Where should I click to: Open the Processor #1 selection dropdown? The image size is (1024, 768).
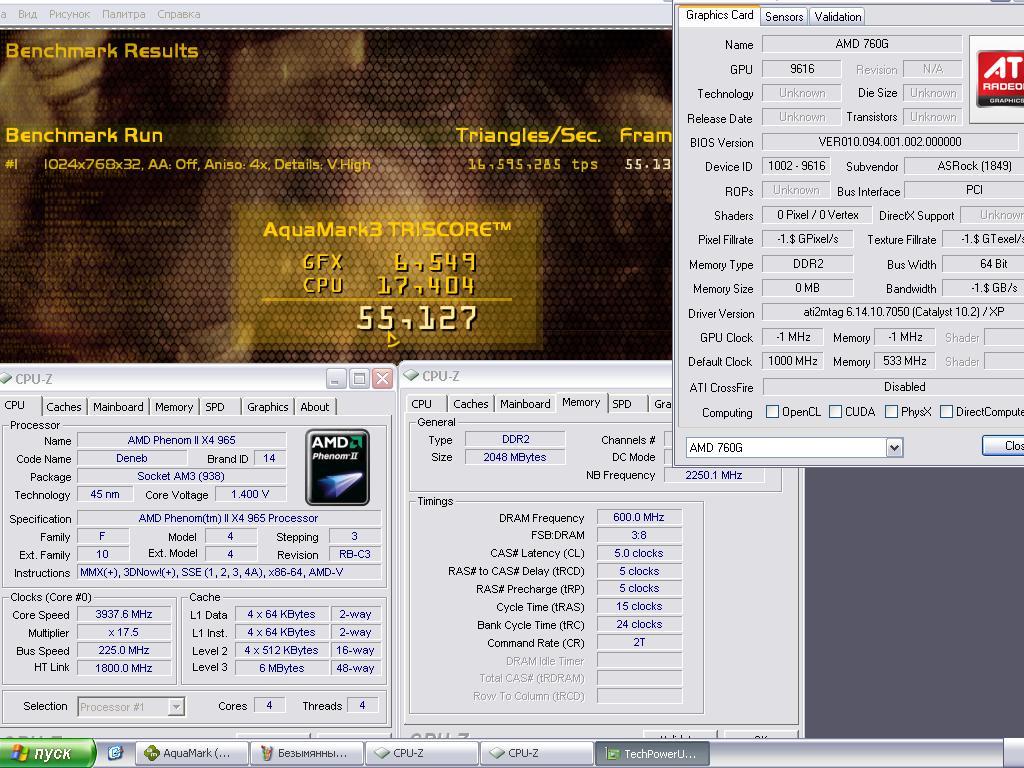point(176,707)
